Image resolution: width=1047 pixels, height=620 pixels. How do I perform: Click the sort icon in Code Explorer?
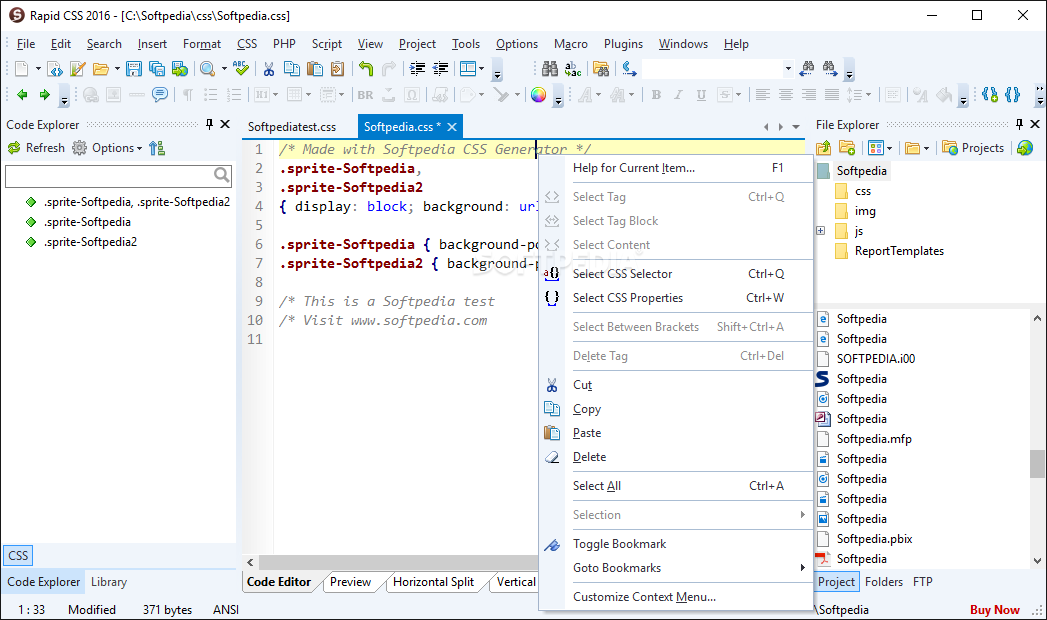pyautogui.click(x=157, y=148)
